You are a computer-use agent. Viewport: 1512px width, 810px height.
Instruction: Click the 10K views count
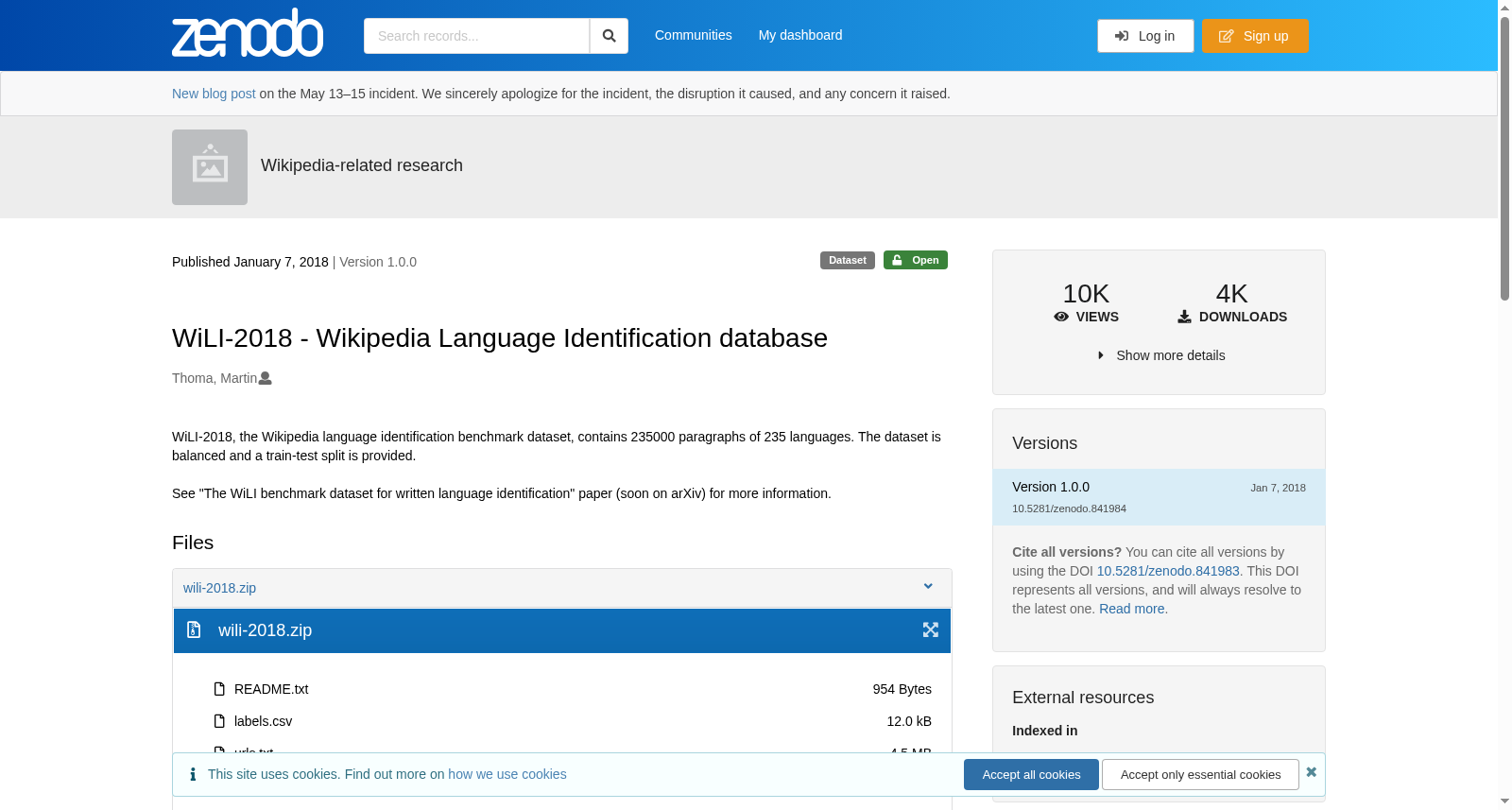[x=1086, y=294]
